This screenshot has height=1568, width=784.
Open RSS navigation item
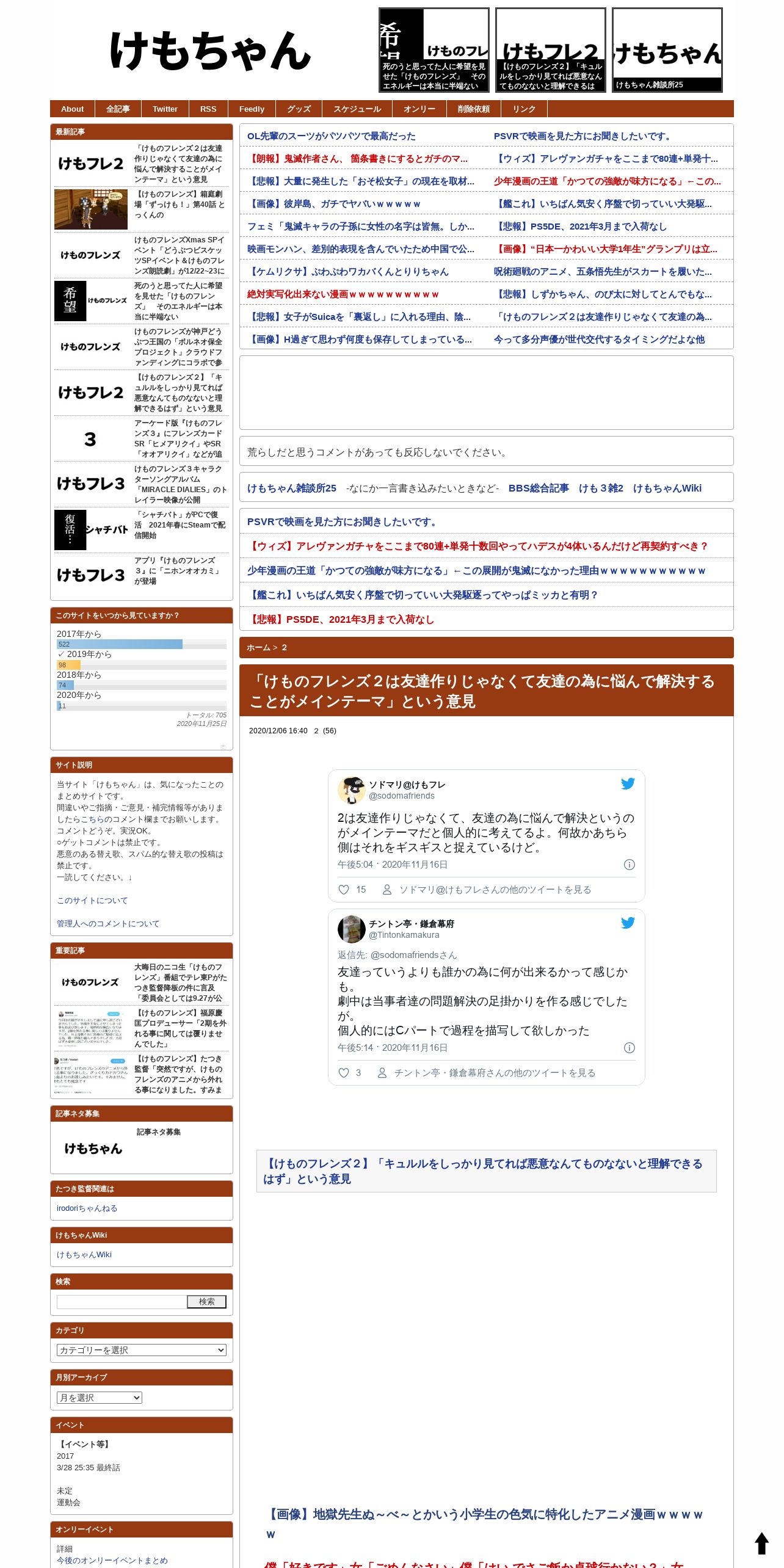coord(208,109)
